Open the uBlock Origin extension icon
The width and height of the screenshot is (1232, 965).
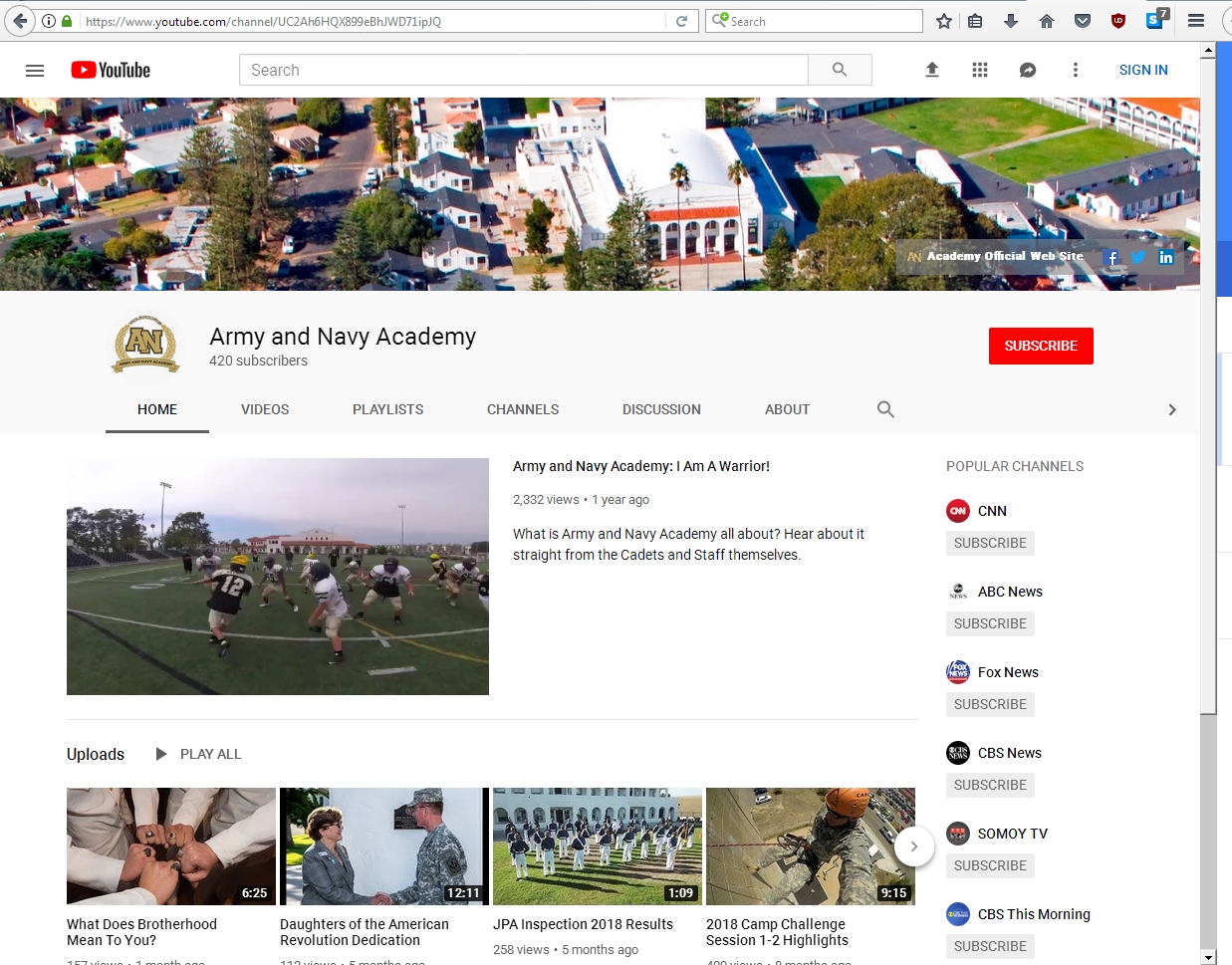(x=1118, y=21)
